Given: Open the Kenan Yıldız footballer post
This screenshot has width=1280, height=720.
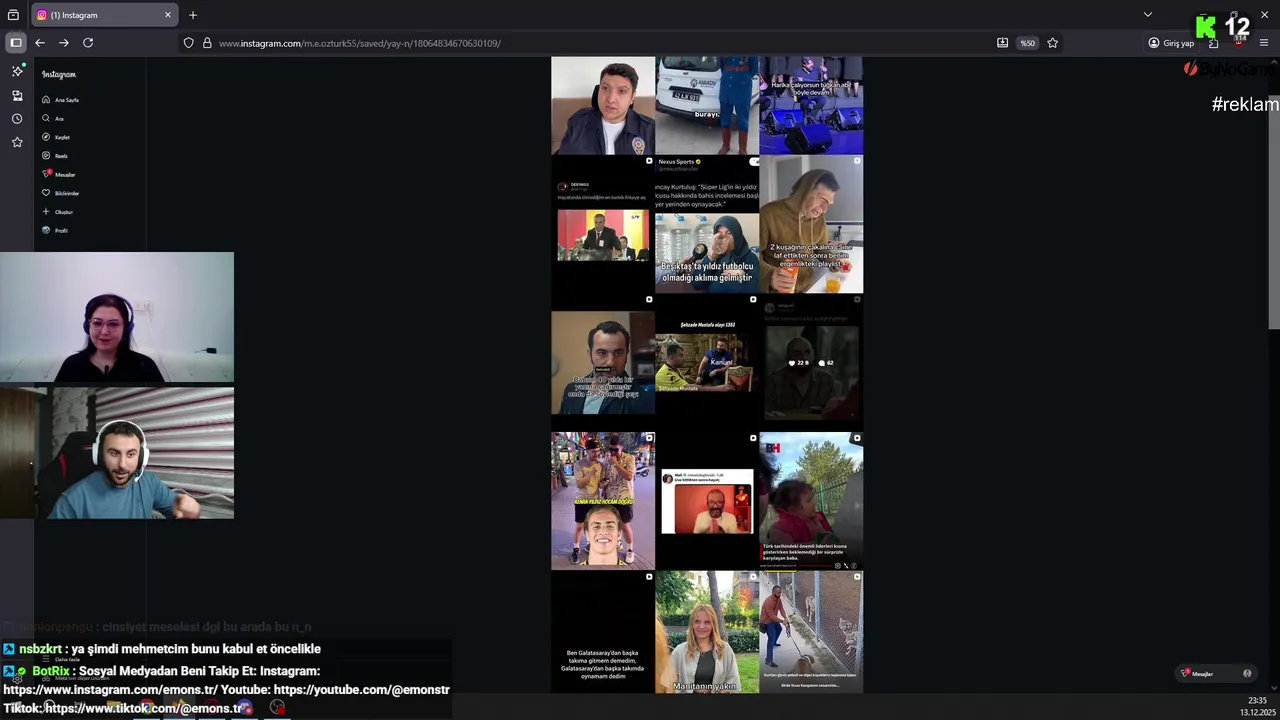Looking at the screenshot, I should click(603, 501).
